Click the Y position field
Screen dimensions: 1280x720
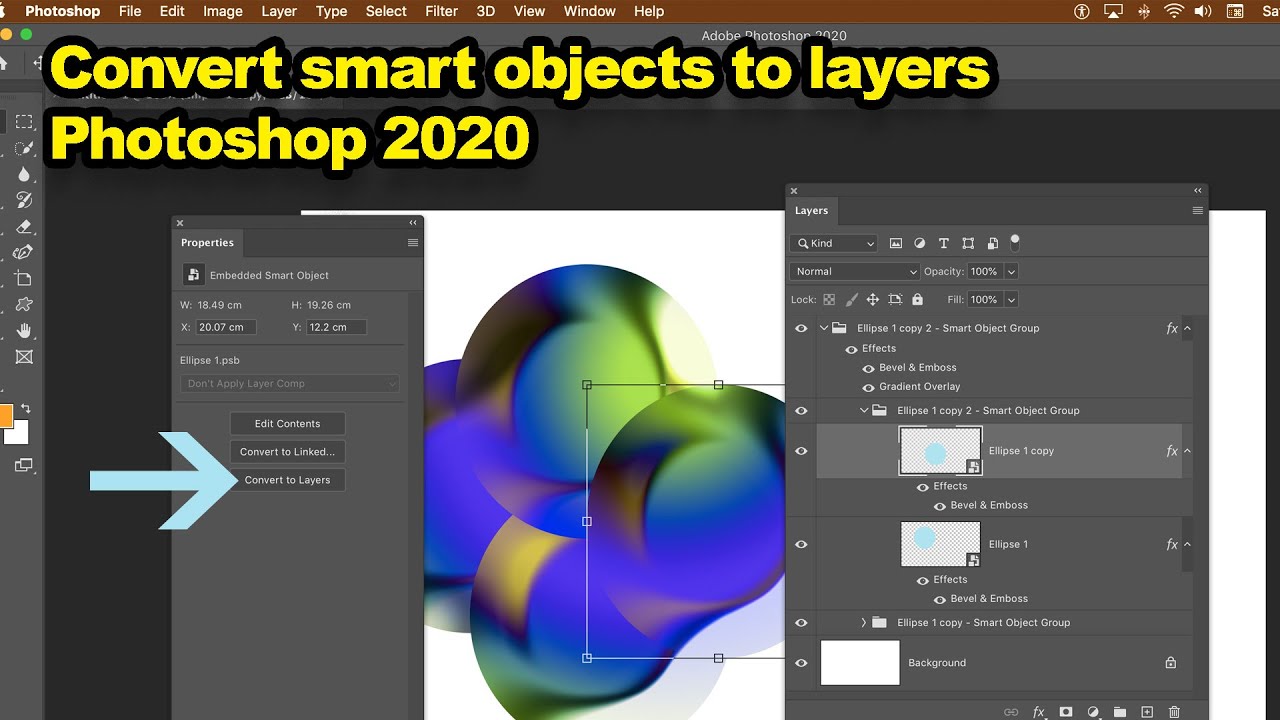click(x=336, y=327)
